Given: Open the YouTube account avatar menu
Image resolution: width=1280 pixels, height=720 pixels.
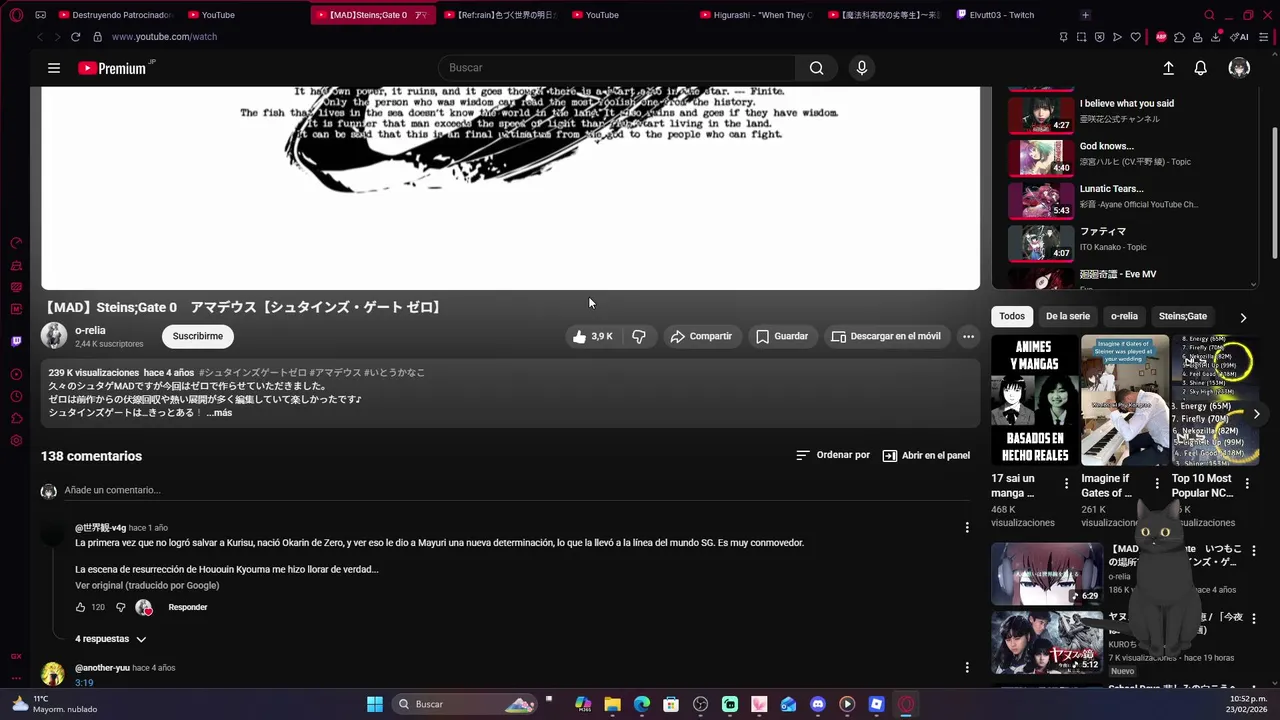Looking at the screenshot, I should (x=1239, y=68).
